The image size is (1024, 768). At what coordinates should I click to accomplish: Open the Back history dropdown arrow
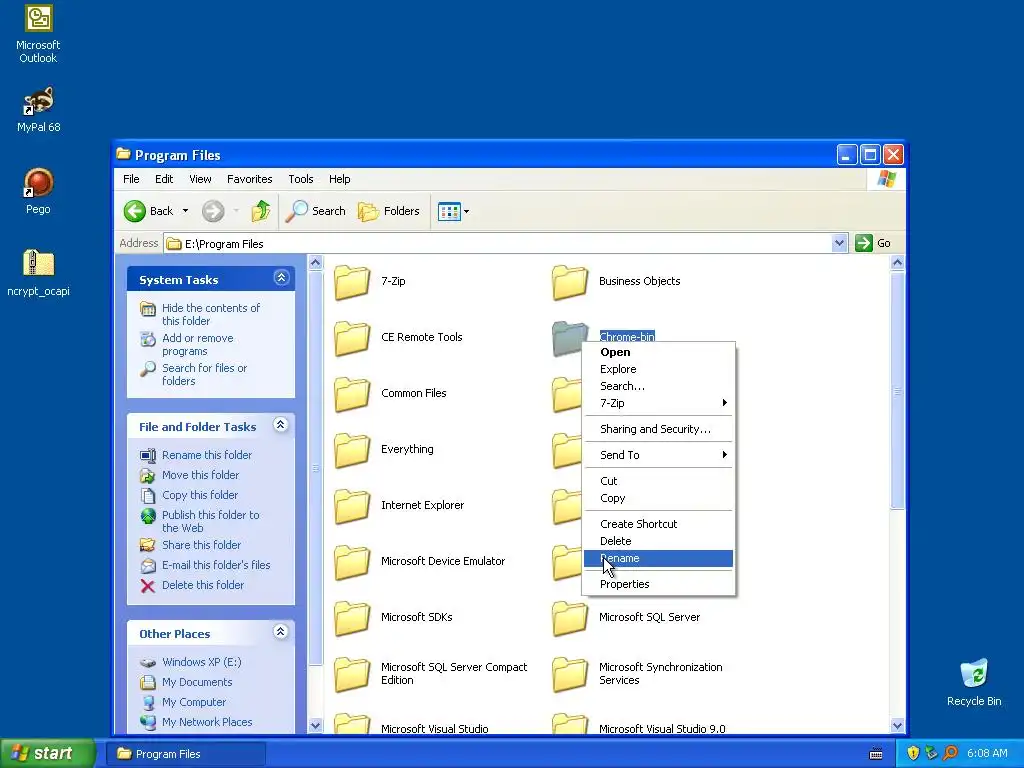(185, 211)
